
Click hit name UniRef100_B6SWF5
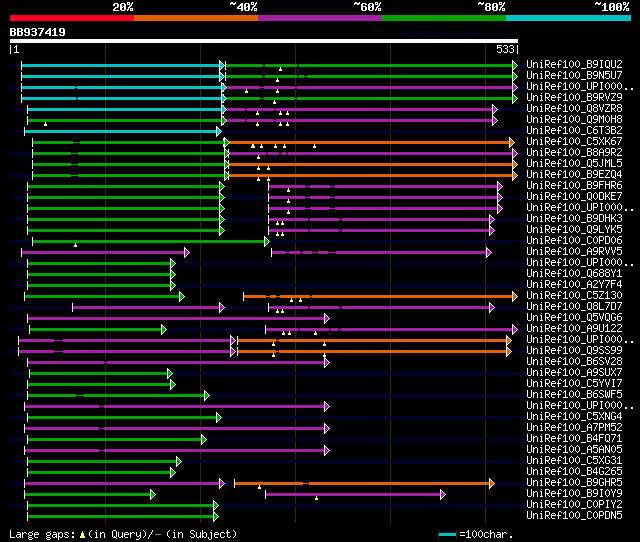[574, 395]
